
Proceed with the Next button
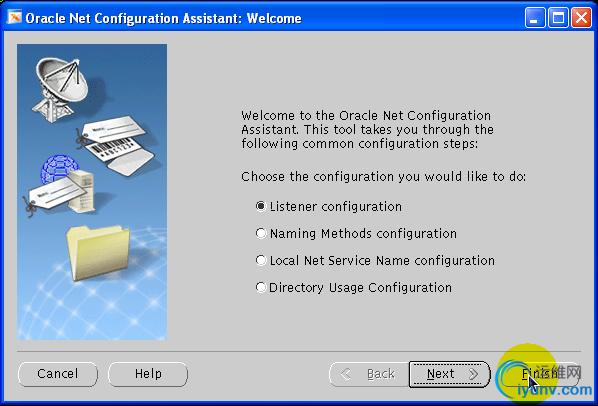pyautogui.click(x=449, y=374)
